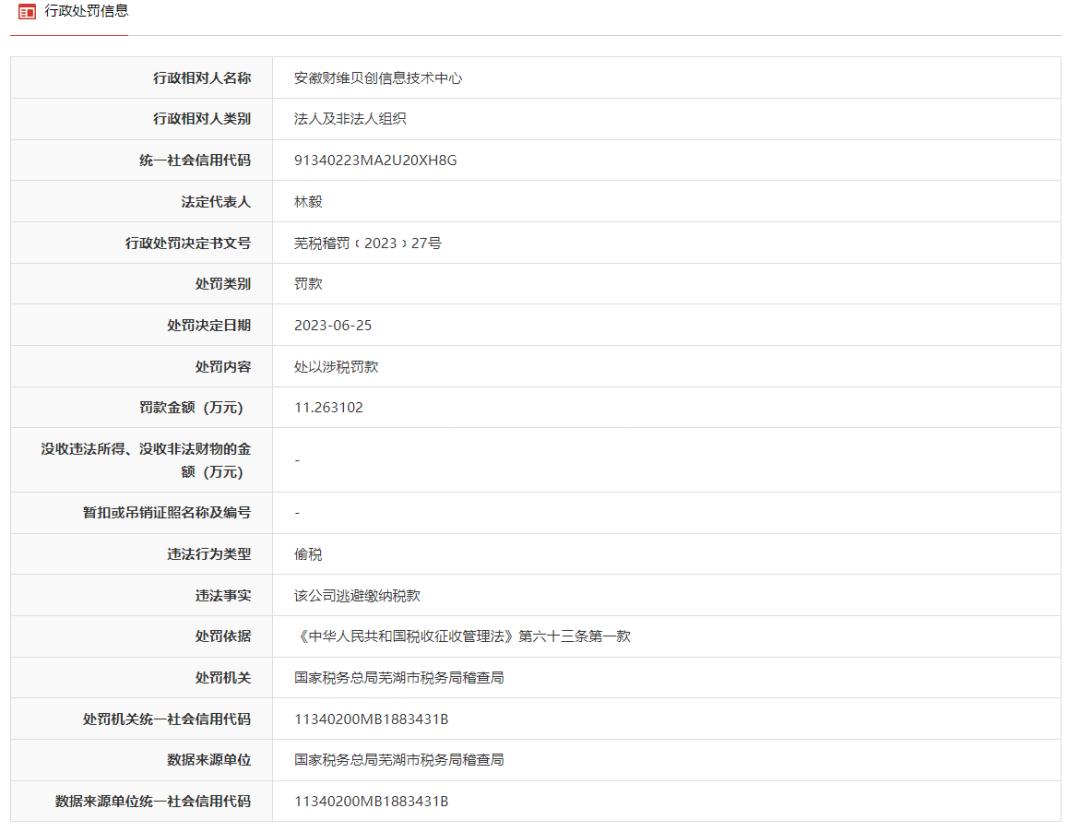Screen dimensions: 1080x832
Task: Click penalty type value 罚款
Action: (x=308, y=283)
